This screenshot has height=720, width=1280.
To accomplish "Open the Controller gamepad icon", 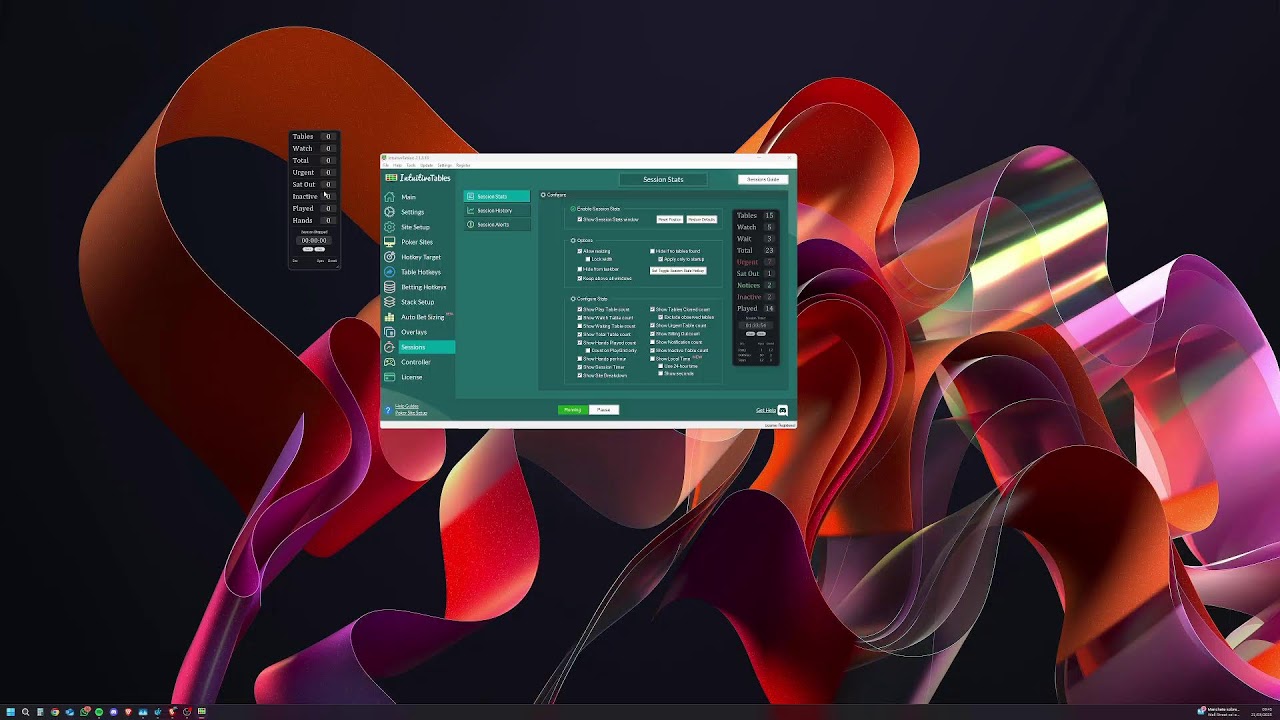I will pos(389,362).
